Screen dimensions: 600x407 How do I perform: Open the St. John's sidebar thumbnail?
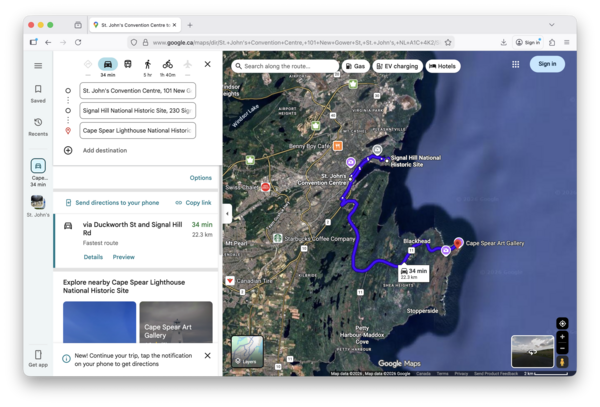pos(38,206)
